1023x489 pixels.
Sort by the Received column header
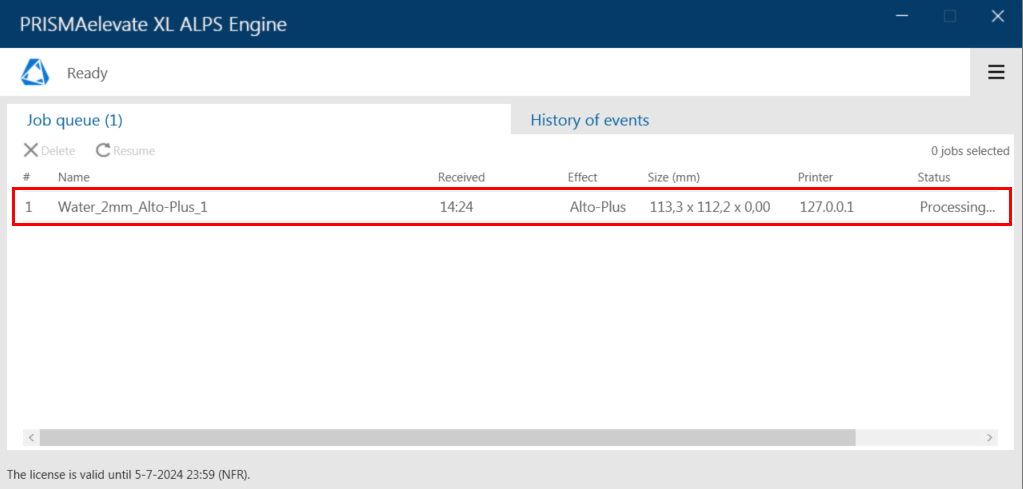pyautogui.click(x=461, y=177)
